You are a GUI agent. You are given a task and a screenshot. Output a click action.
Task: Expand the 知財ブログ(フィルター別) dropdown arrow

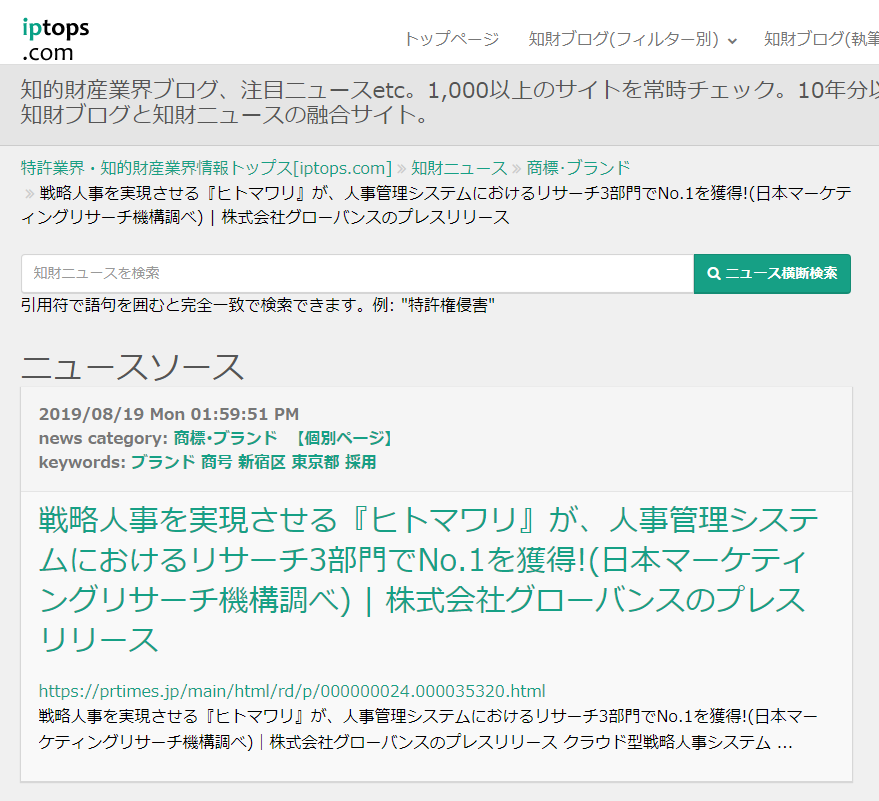[732, 41]
